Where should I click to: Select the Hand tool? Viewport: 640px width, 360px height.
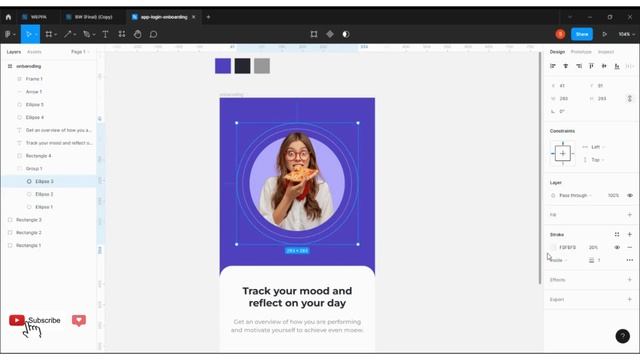pos(138,34)
